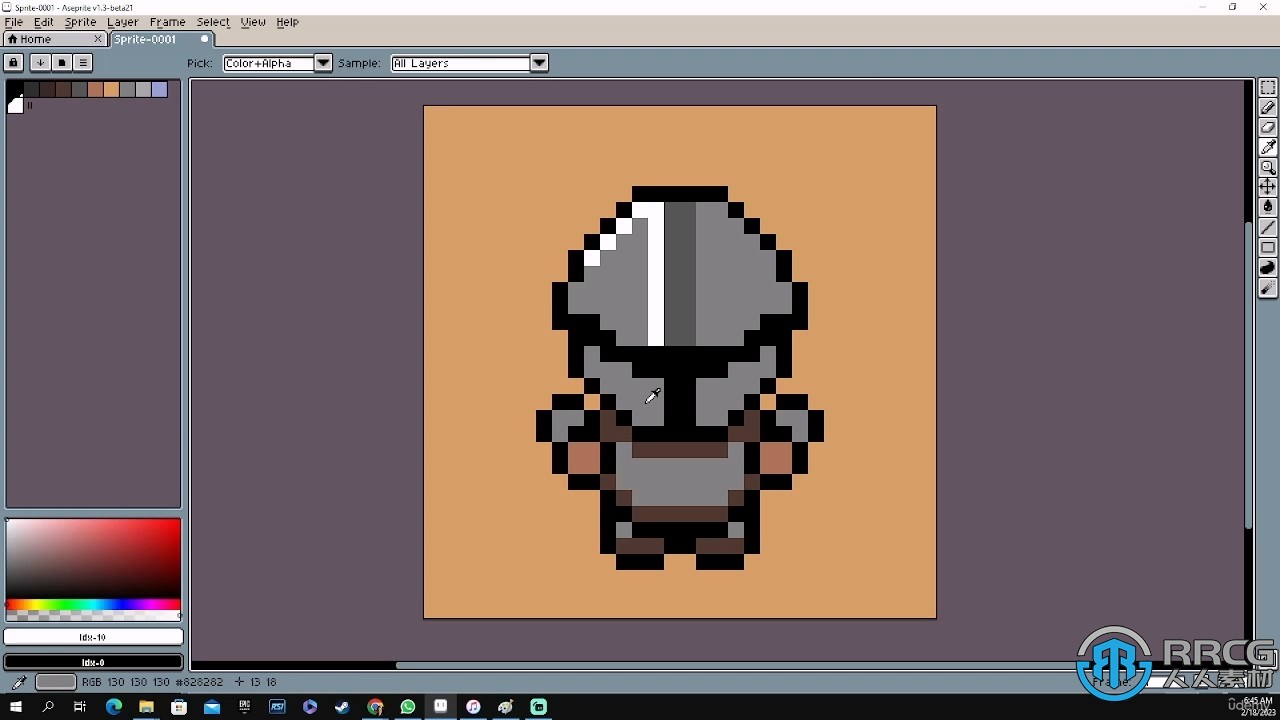Pick the white palette swatch
Screen dimensions: 1280x720
coord(15,106)
